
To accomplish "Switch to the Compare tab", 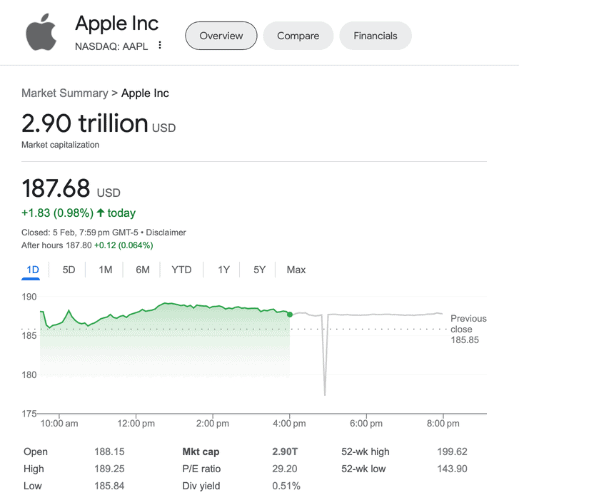I will pyautogui.click(x=298, y=36).
